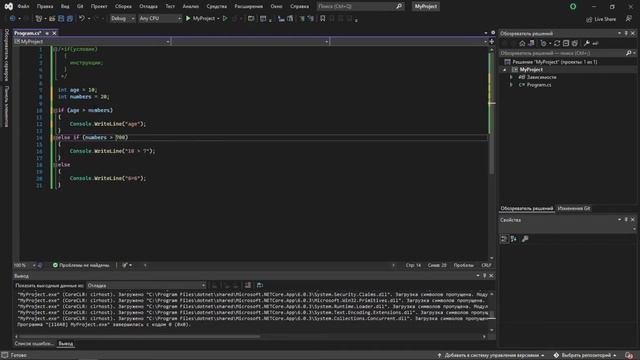Expand the Зависимости node
640x360 pixels.
511,77
